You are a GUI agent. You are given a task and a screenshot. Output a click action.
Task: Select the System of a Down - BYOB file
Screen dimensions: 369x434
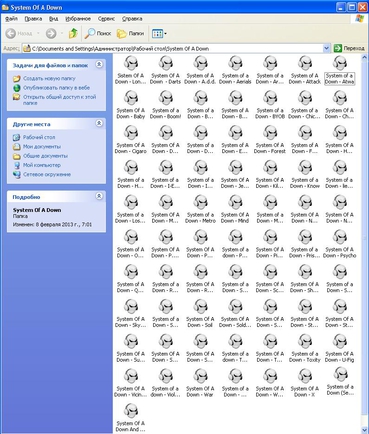click(270, 104)
